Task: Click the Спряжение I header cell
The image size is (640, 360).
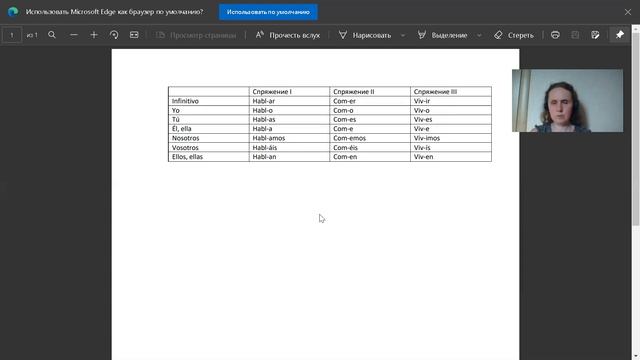Action: click(289, 91)
